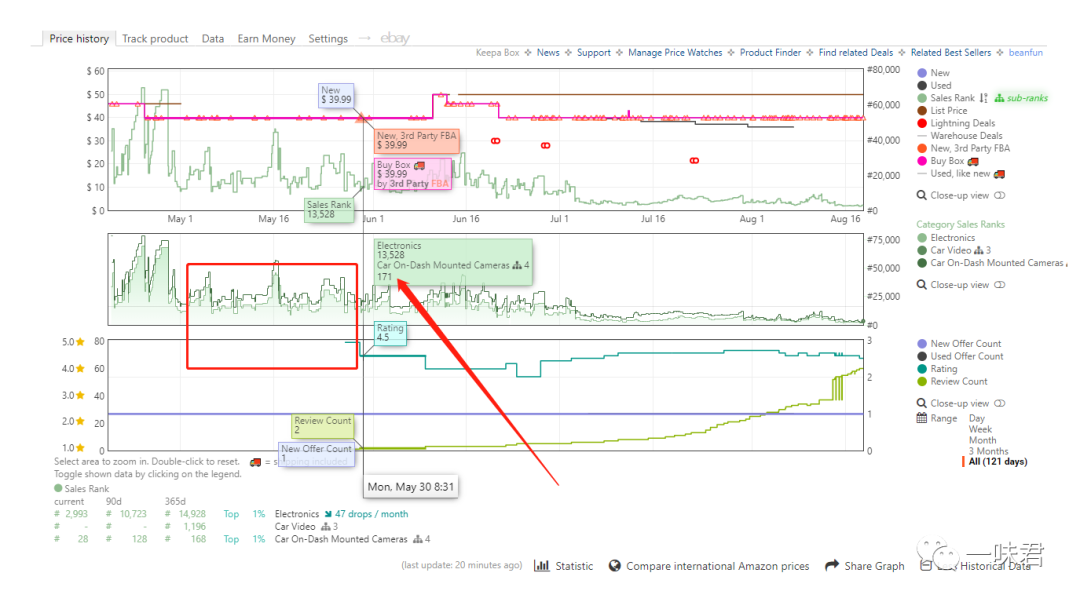Toggle the New price legend dot
Image resolution: width=1080 pixels, height=602 pixels.
[922, 72]
